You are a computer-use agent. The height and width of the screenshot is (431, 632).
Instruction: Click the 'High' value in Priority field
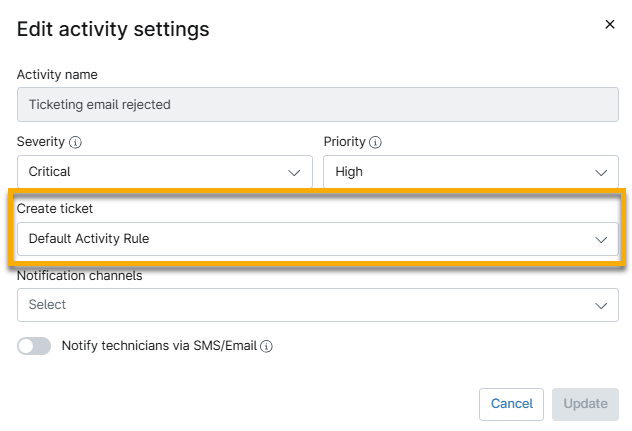[x=349, y=172]
